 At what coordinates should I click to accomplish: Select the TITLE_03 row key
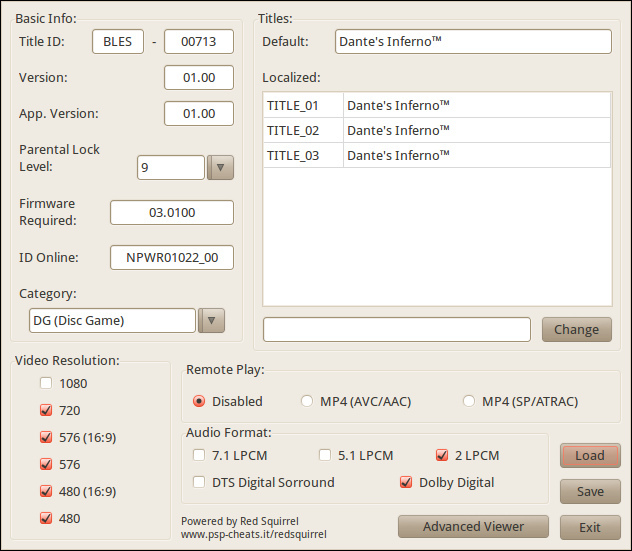point(303,156)
